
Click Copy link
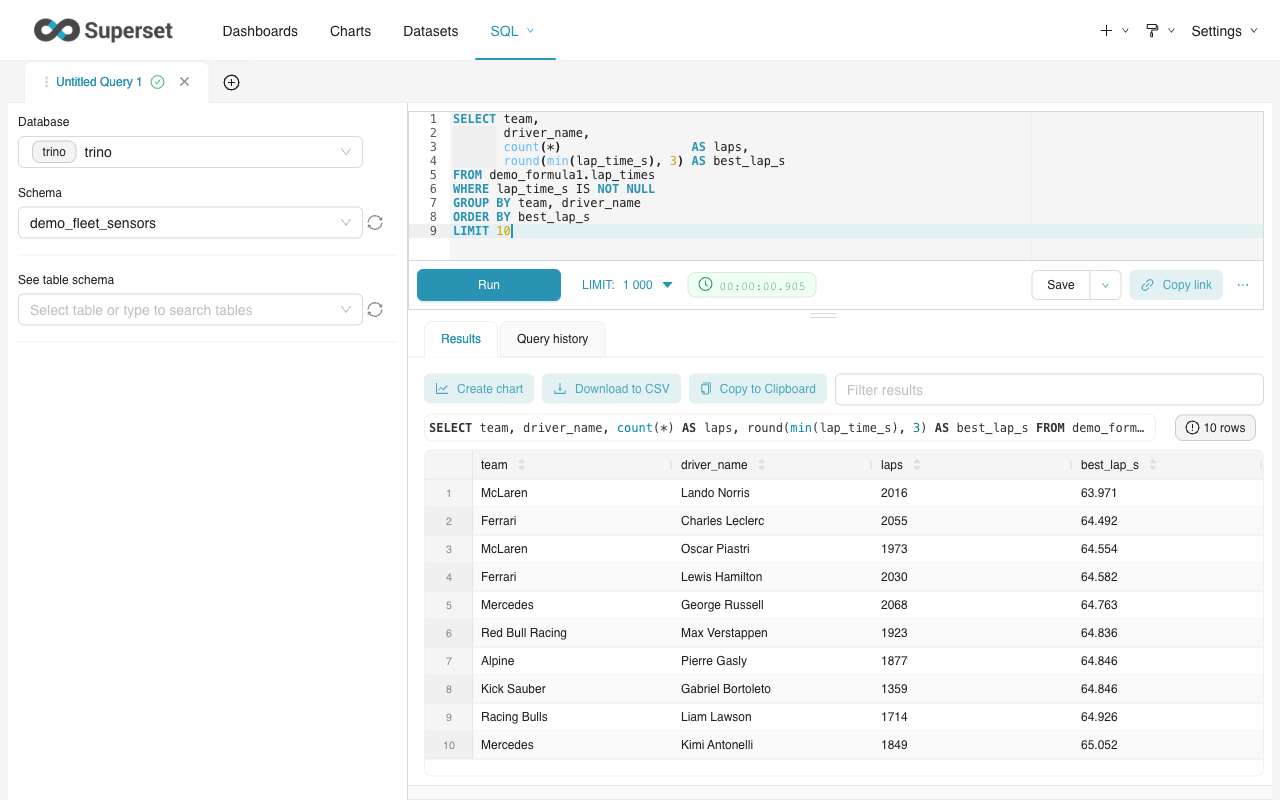pyautogui.click(x=1176, y=285)
